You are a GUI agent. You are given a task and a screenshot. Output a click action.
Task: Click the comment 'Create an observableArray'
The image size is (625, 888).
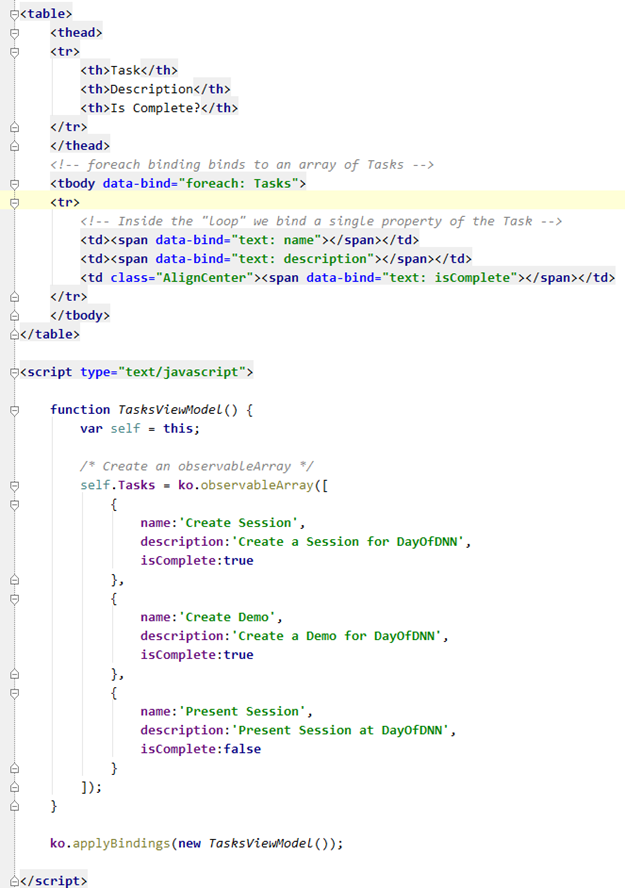click(196, 466)
